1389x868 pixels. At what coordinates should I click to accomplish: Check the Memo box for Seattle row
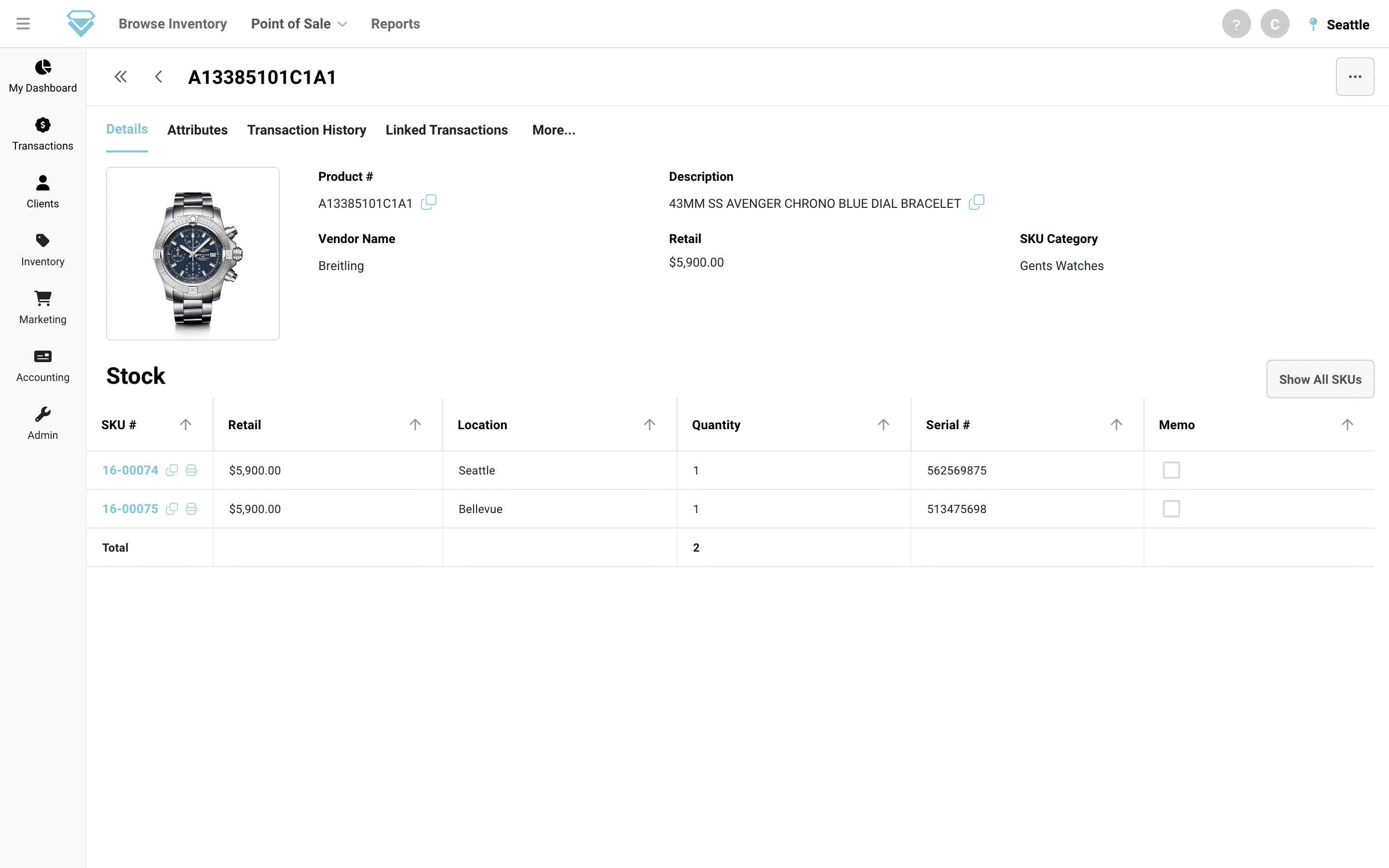[1171, 470]
